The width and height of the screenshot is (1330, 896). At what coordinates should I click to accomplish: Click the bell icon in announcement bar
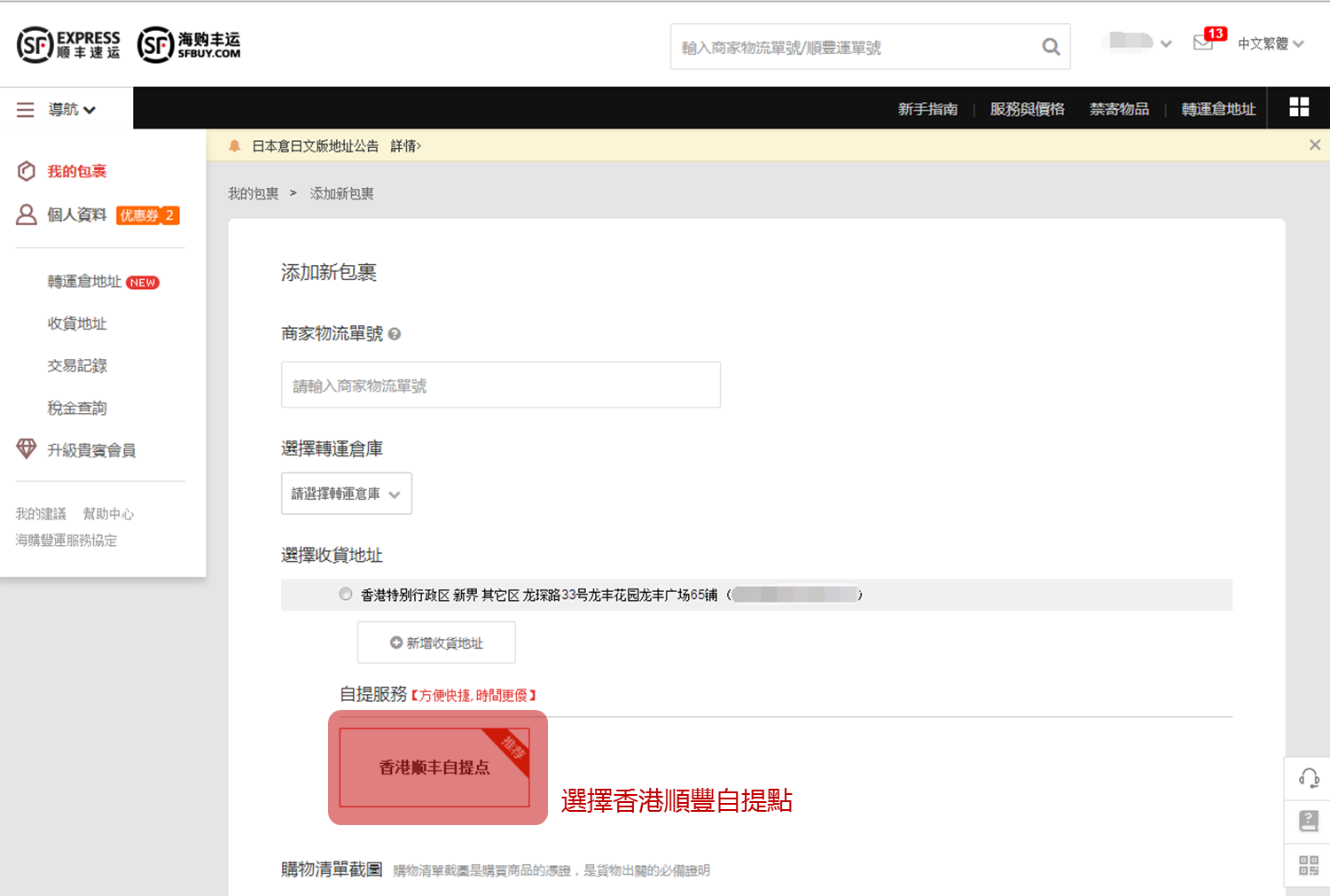pyautogui.click(x=234, y=146)
